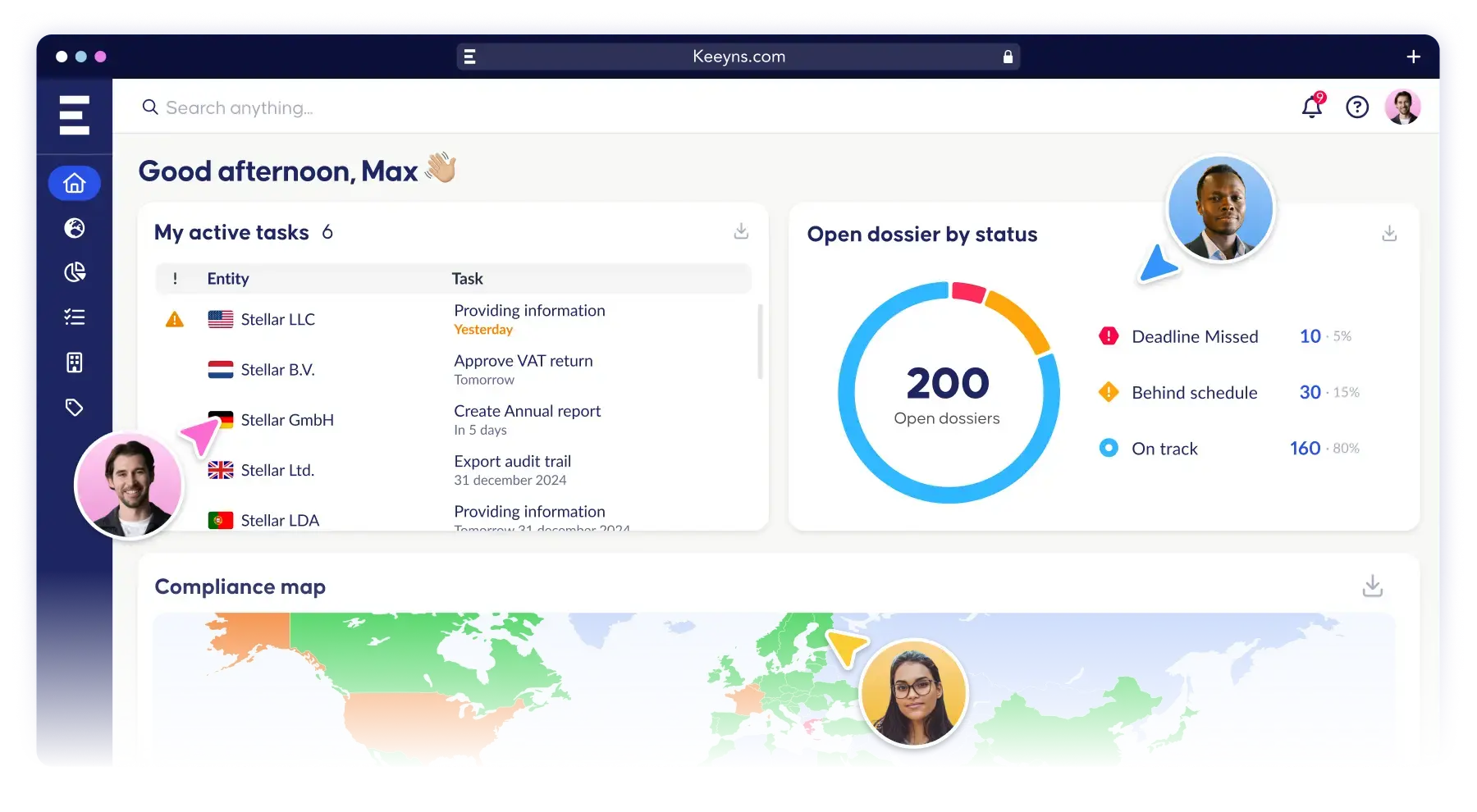Screen dimensions: 1477x812
Task: Click the Behind schedule legend label
Action: [1194, 392]
